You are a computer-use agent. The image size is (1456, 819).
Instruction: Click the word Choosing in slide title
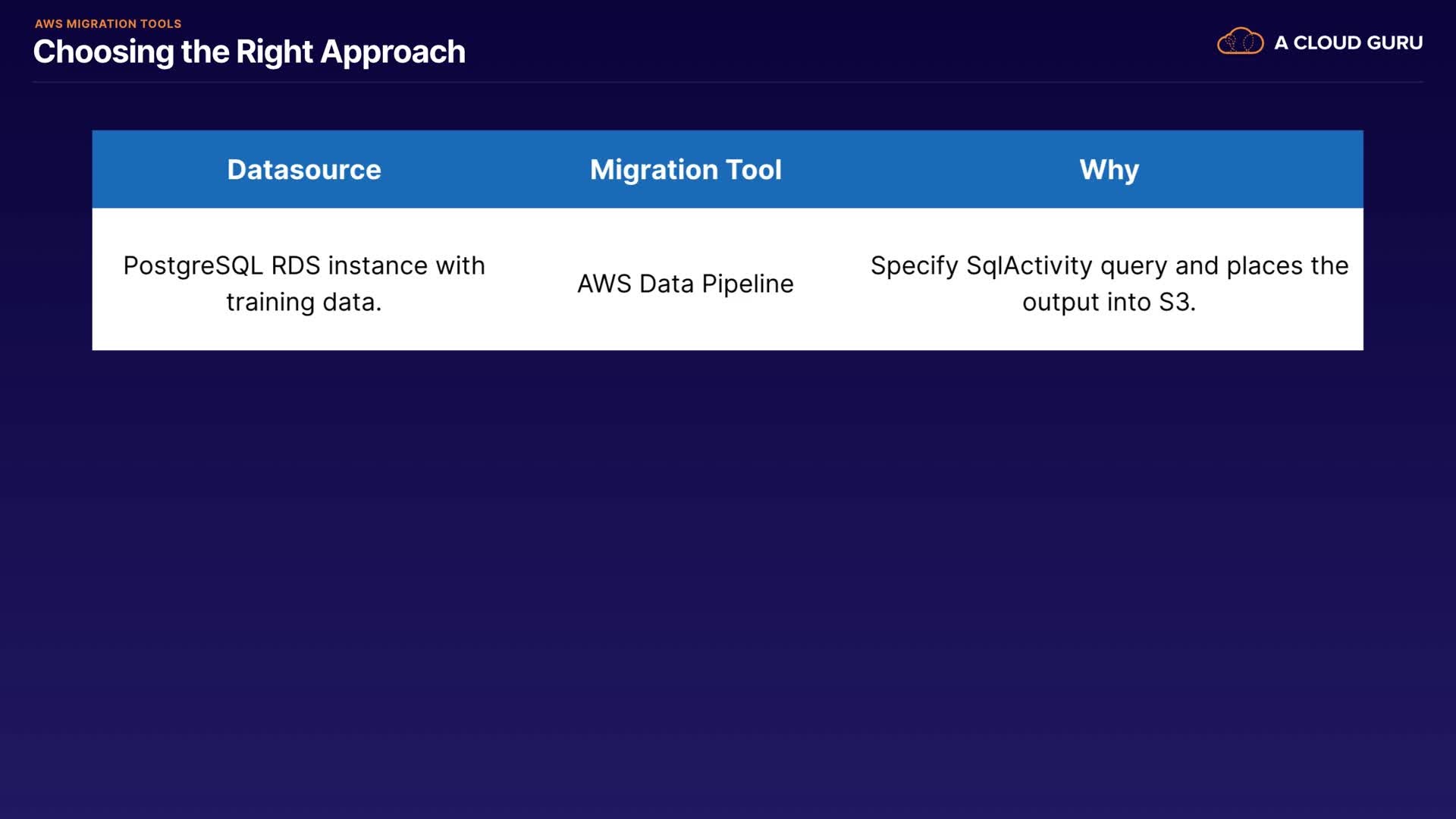point(103,52)
